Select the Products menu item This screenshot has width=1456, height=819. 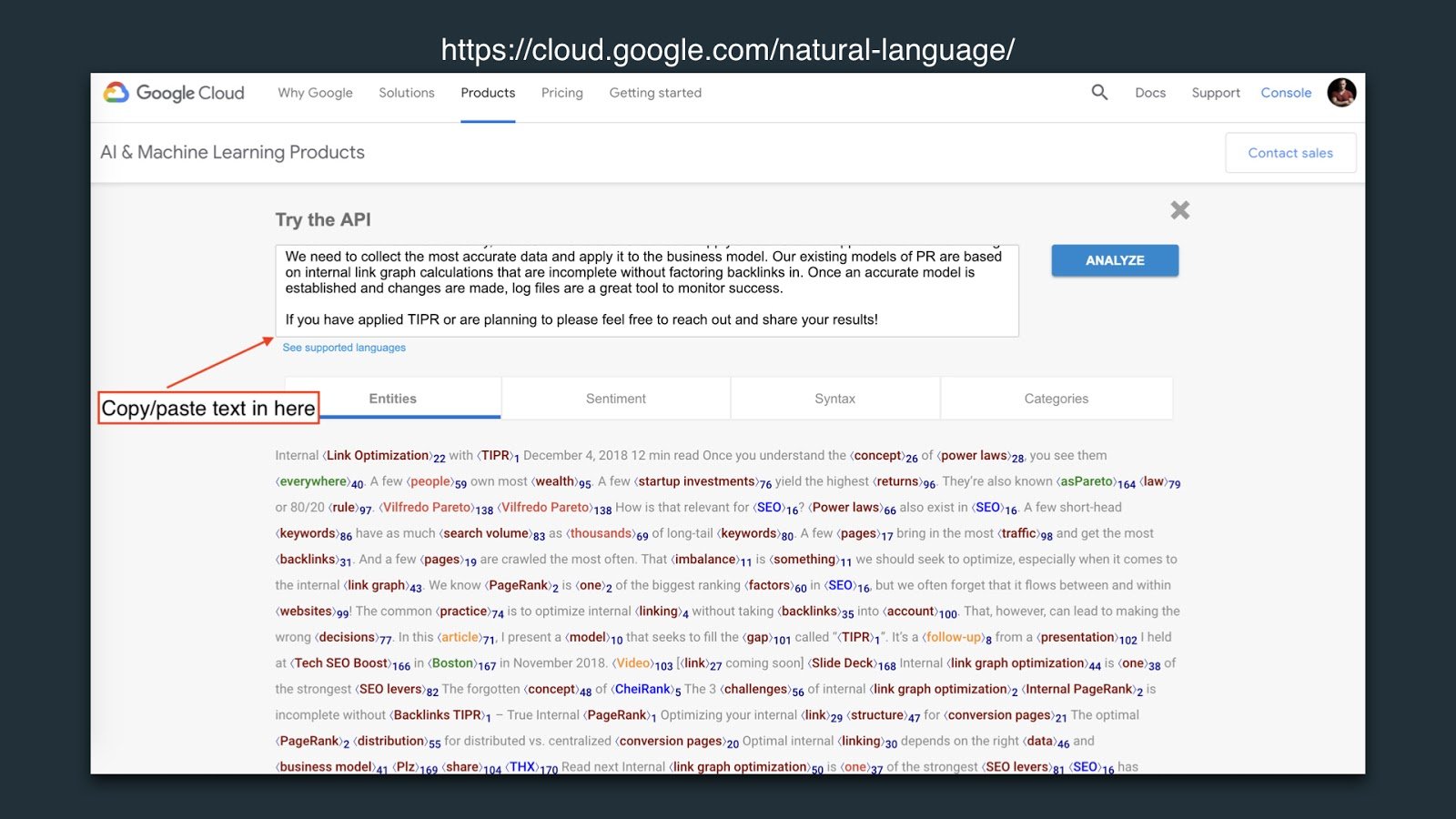tap(488, 93)
